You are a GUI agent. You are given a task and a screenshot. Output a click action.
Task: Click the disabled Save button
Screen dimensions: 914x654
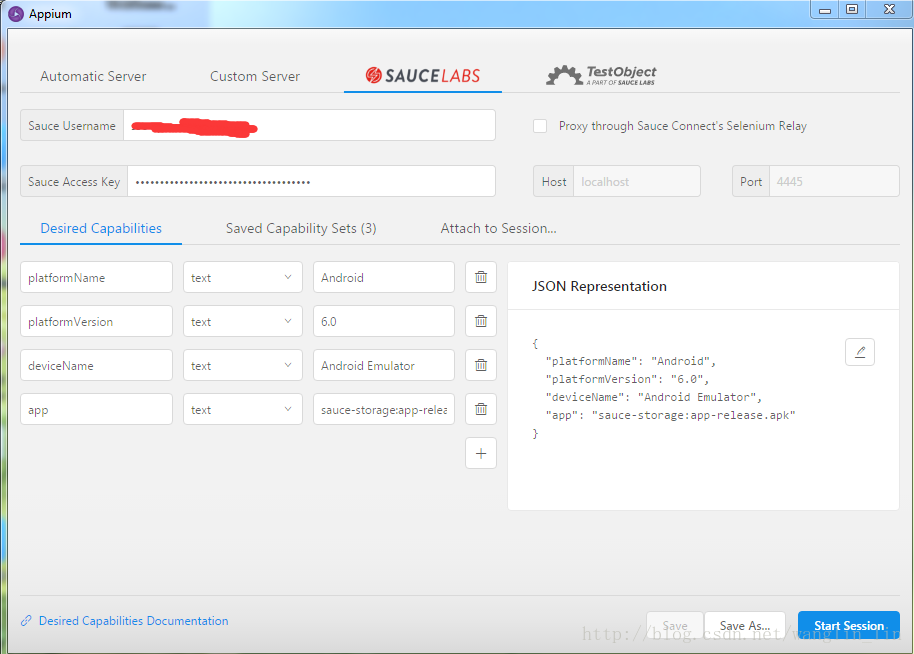tap(675, 625)
